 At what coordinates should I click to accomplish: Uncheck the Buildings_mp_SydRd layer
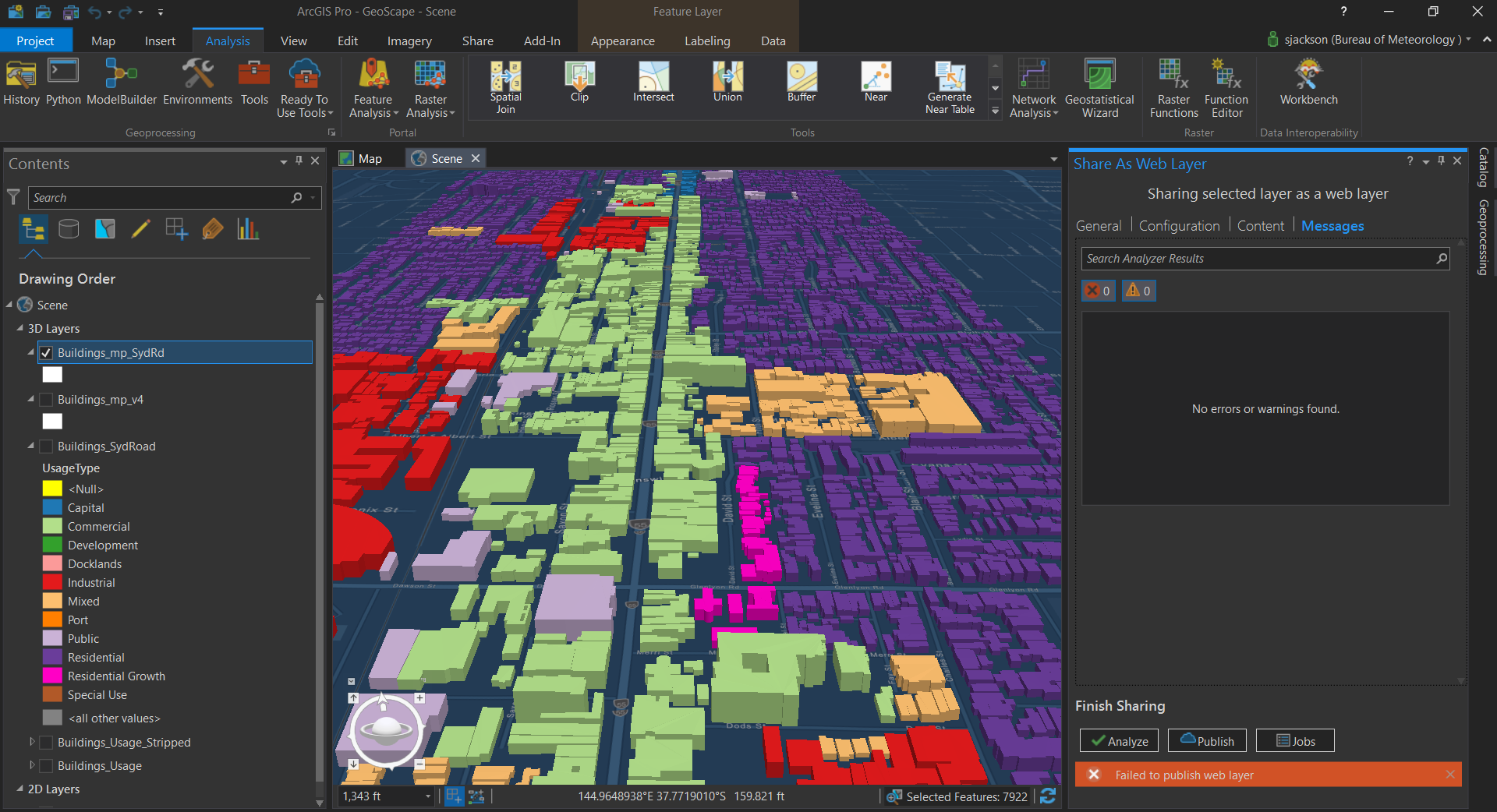47,353
